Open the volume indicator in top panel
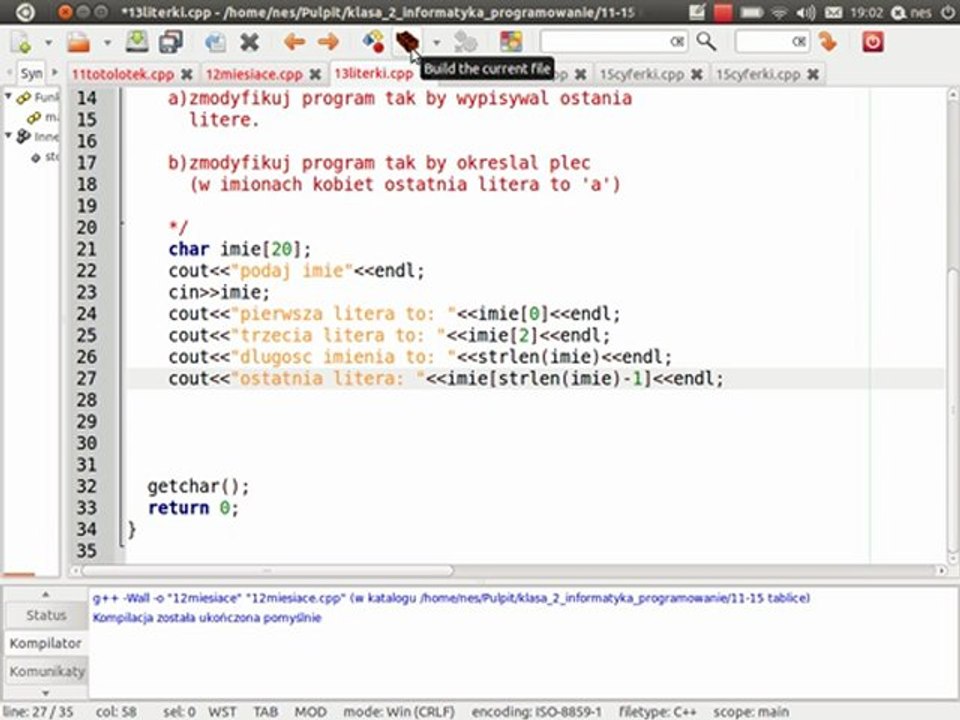The image size is (960, 720). 806,12
